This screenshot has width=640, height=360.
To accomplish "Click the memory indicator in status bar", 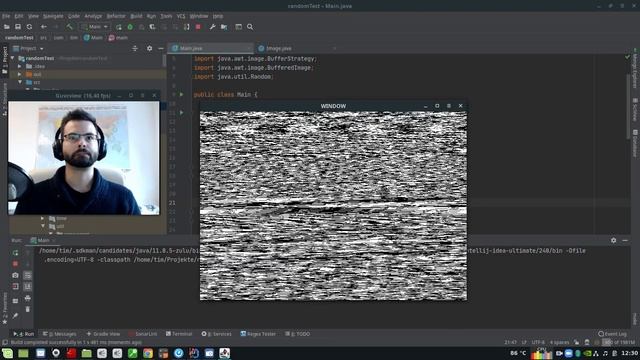I will click(x=619, y=342).
